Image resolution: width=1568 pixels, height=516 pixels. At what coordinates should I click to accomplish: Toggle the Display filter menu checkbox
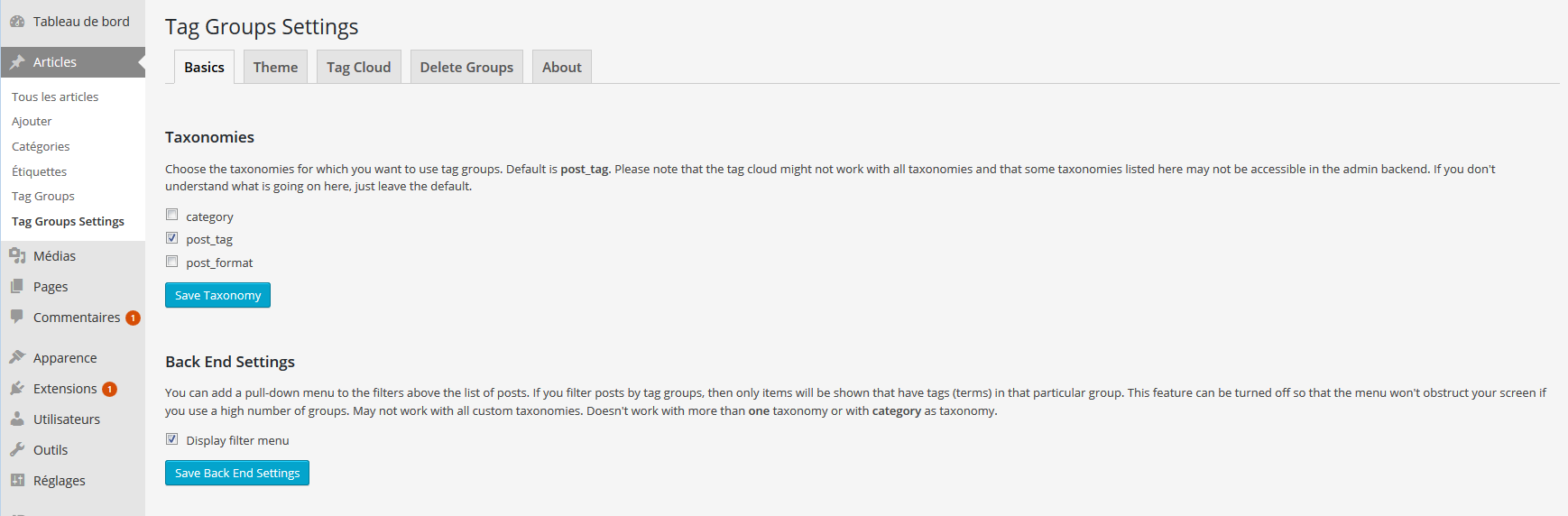click(x=171, y=439)
